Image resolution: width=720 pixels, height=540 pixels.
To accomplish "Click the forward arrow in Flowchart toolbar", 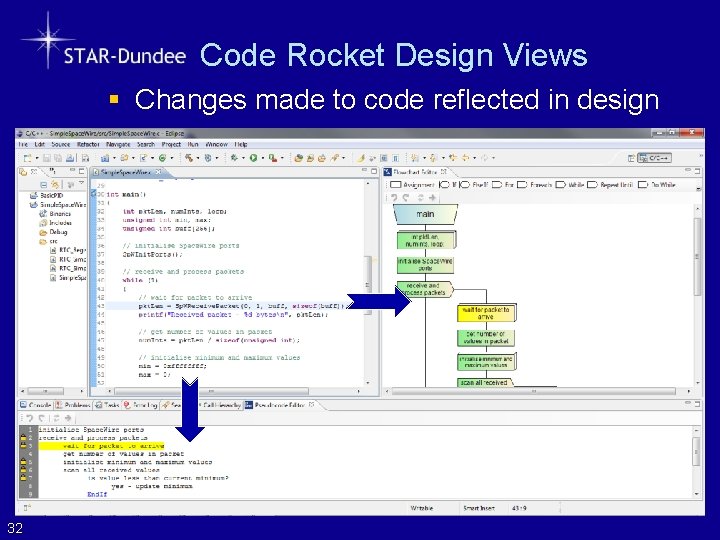I will pyautogui.click(x=432, y=198).
